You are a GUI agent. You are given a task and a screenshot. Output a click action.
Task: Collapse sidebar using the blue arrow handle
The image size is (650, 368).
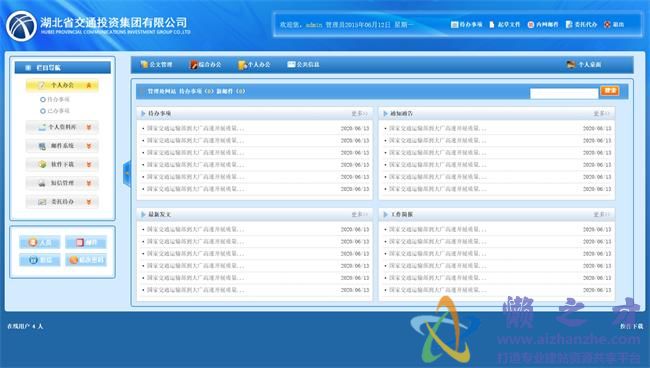(127, 173)
